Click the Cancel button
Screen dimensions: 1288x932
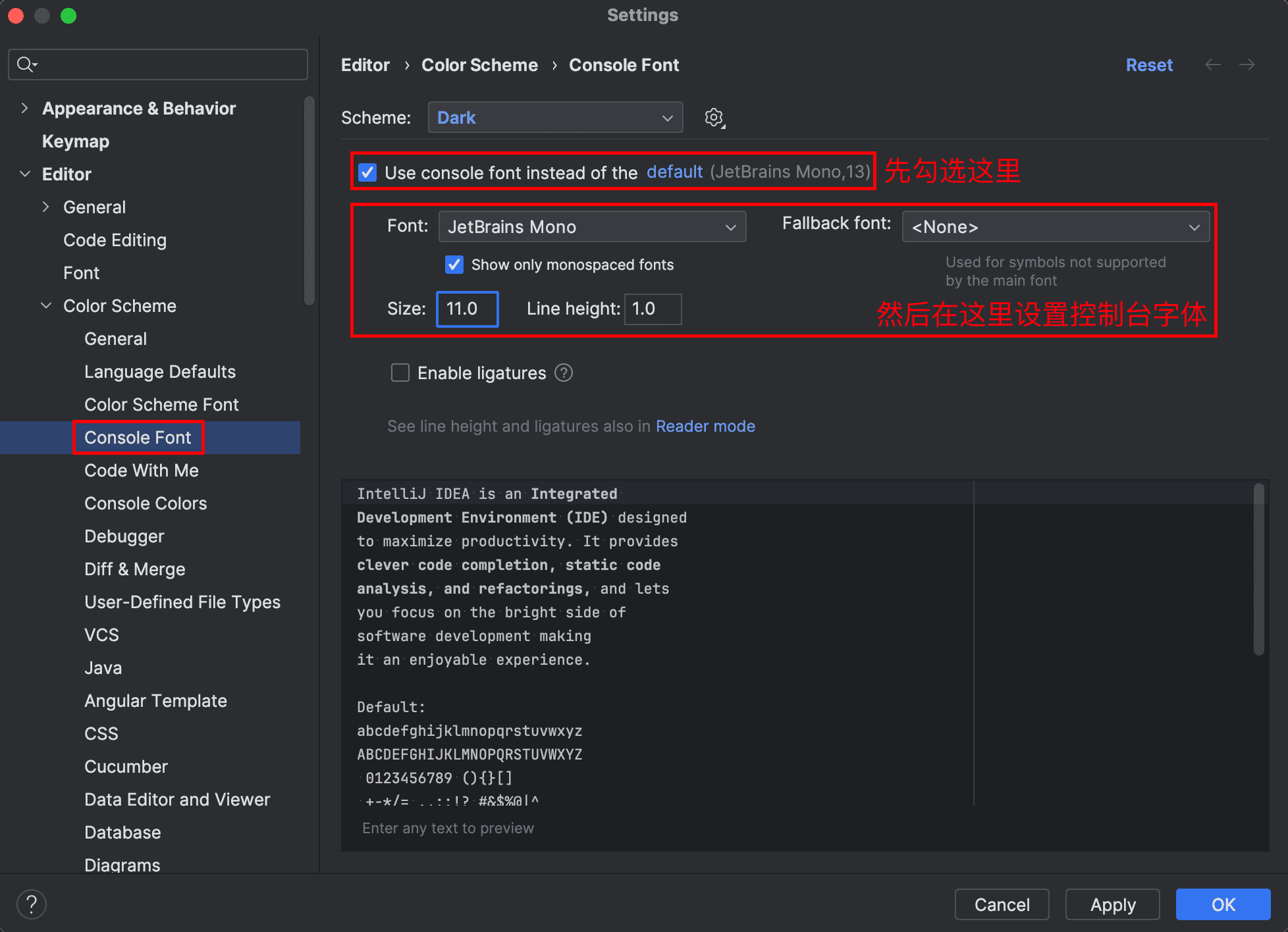click(1002, 904)
